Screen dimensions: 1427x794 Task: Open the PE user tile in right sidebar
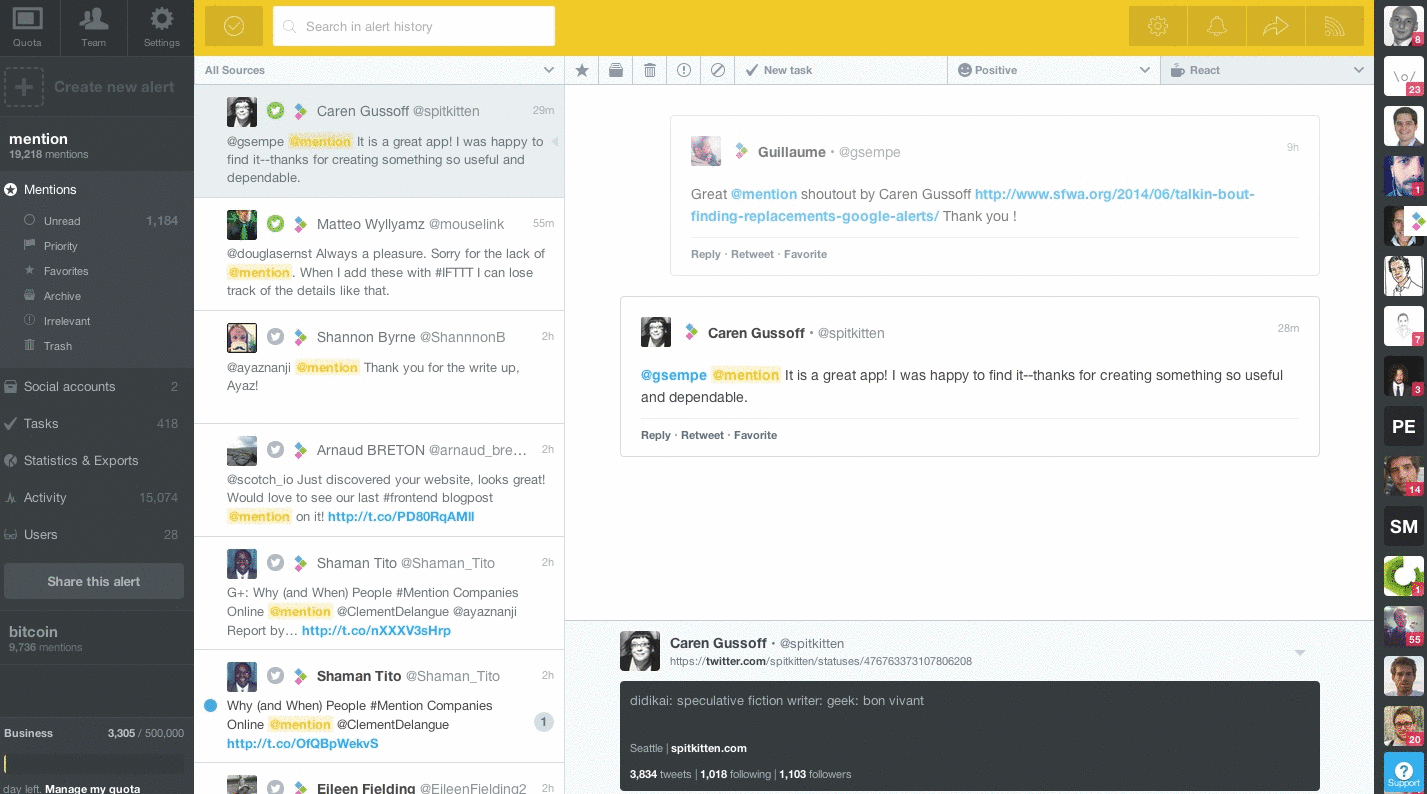1403,426
